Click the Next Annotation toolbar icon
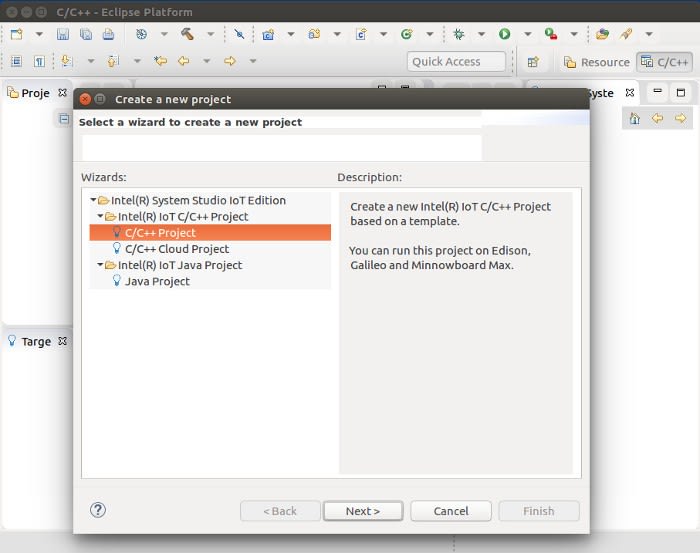The height and width of the screenshot is (553, 700). coord(67,61)
